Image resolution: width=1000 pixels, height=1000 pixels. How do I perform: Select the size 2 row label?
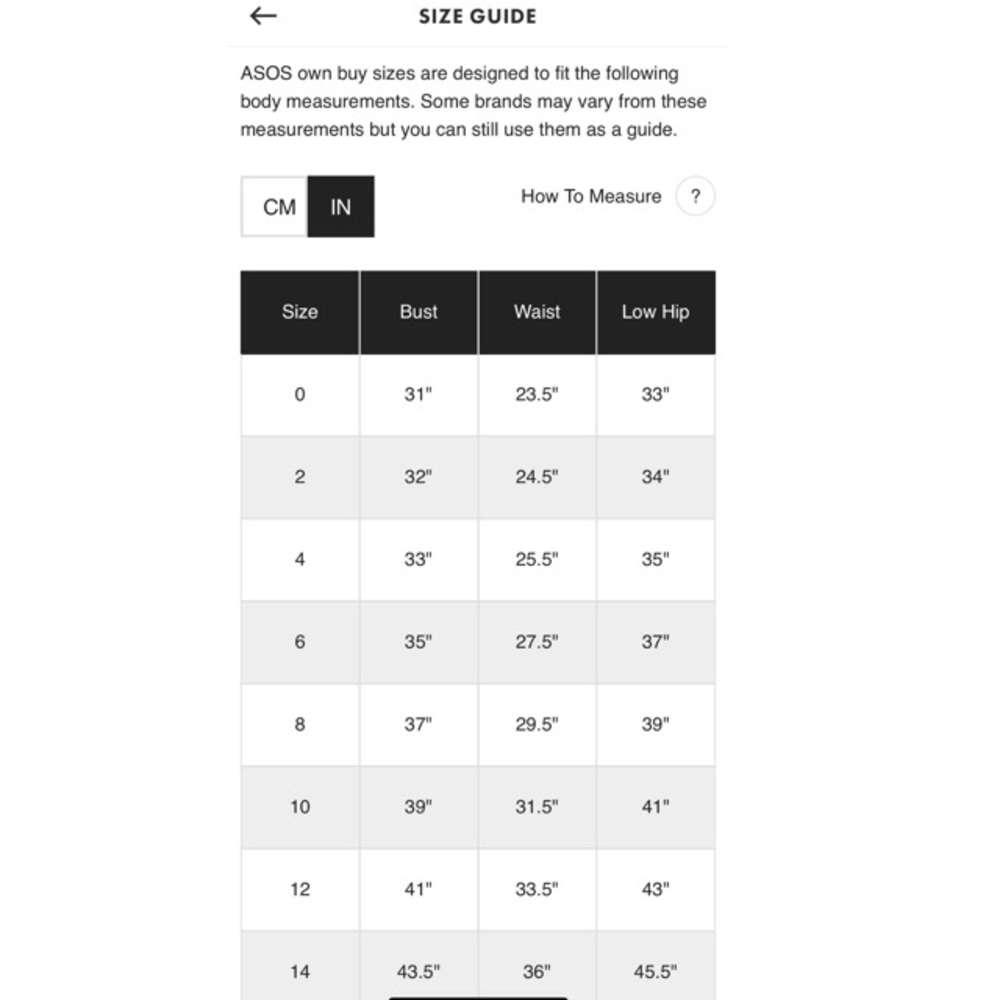[x=299, y=477]
